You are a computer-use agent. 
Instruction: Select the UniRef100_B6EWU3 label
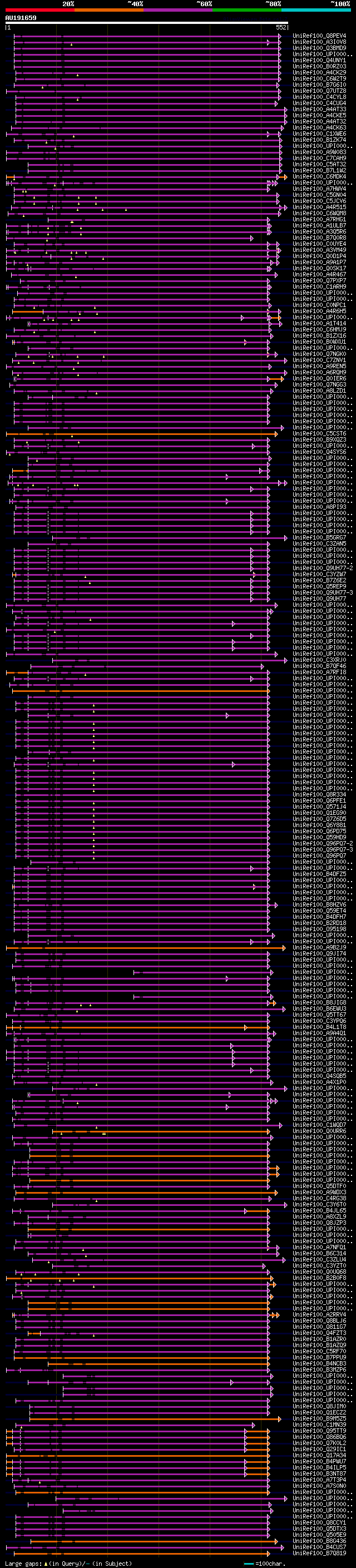point(319,1009)
